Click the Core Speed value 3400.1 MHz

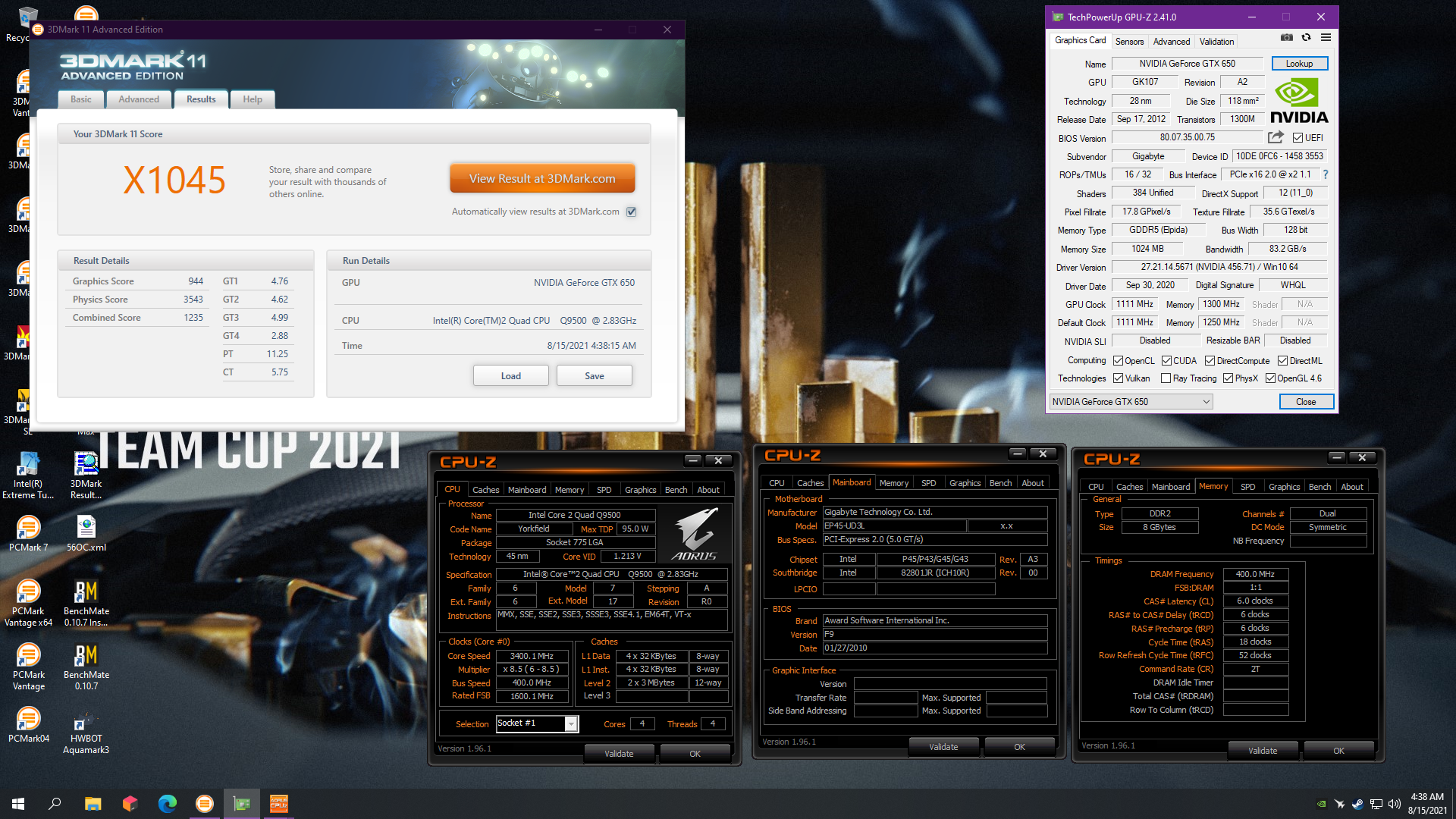tap(532, 656)
